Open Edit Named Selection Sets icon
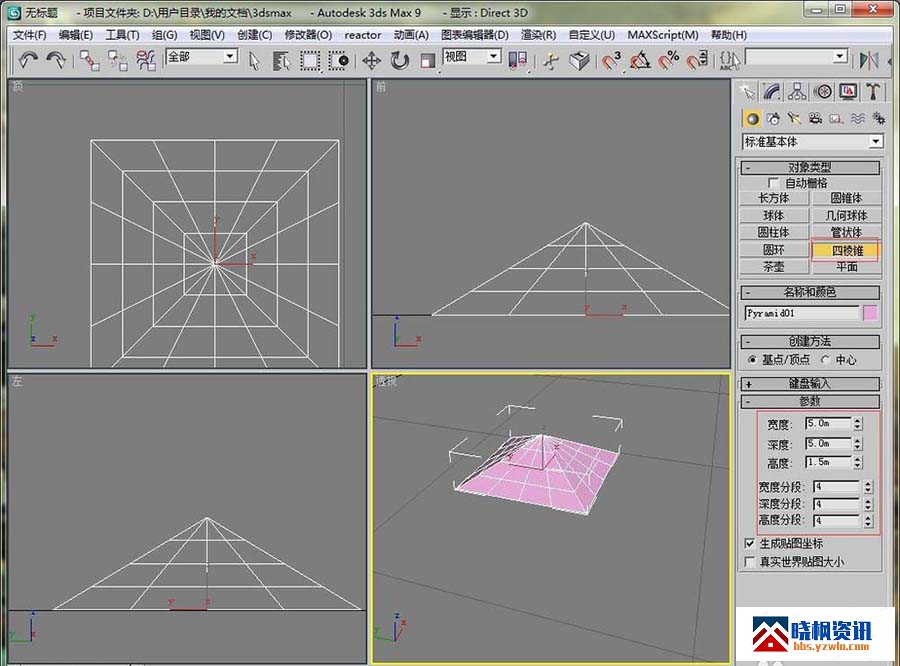The width and height of the screenshot is (900, 666). coord(730,60)
